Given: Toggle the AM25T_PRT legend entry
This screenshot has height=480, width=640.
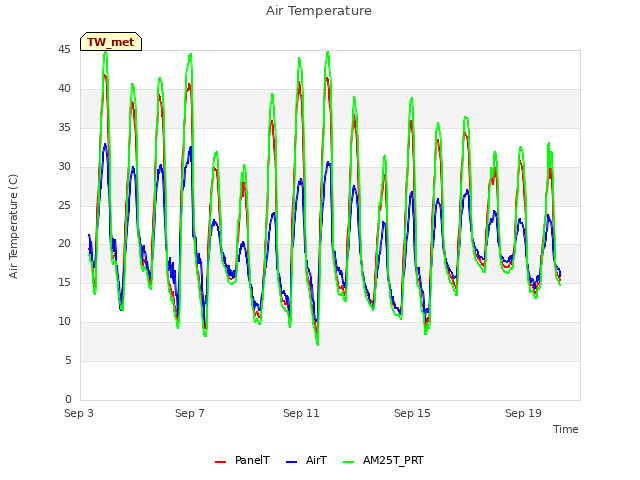Looking at the screenshot, I should click(x=383, y=460).
